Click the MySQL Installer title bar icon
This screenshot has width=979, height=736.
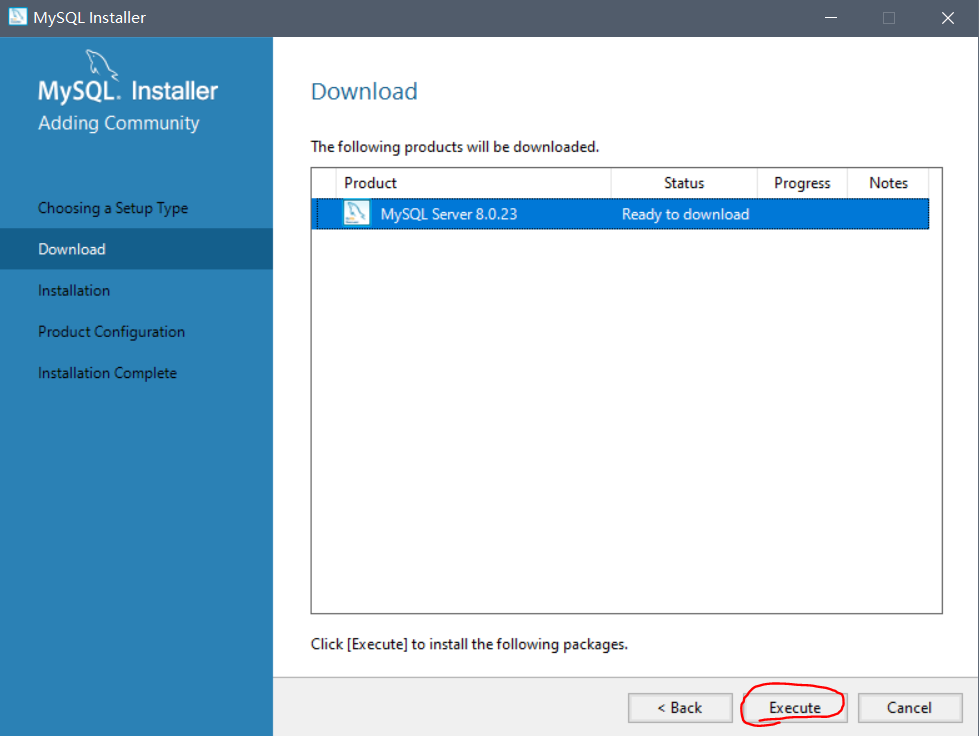pos(17,17)
